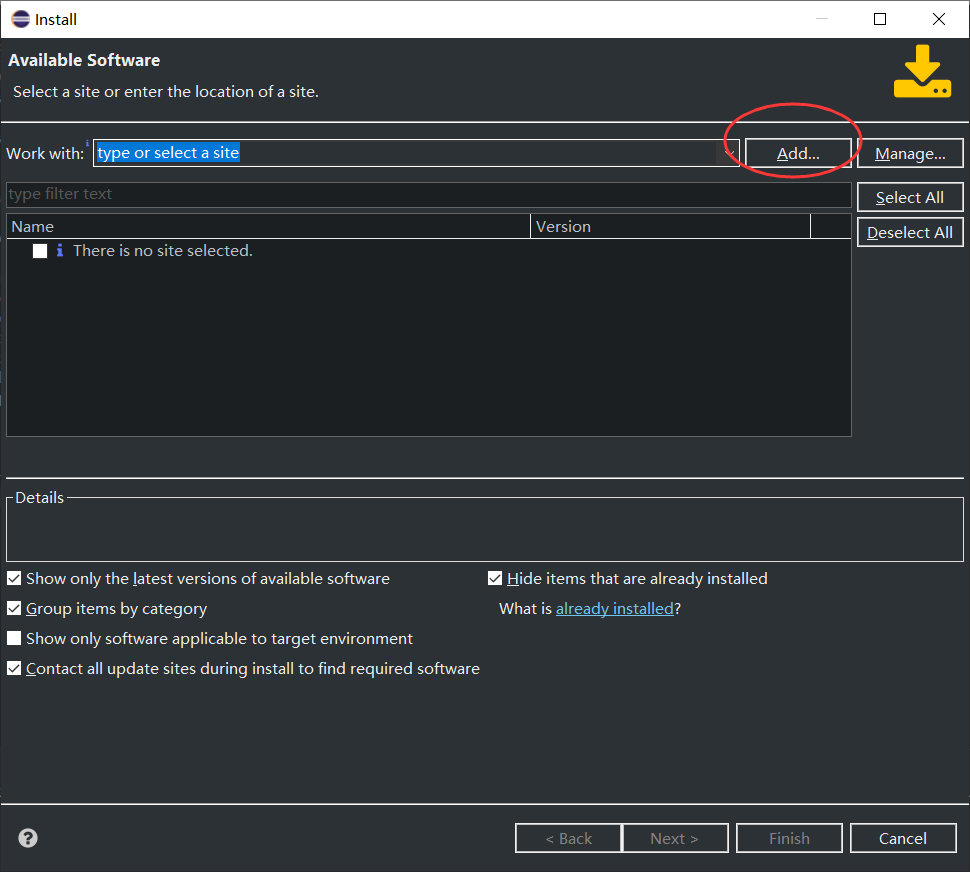
Task: Uncheck 'Group items by category'
Action: 14,608
